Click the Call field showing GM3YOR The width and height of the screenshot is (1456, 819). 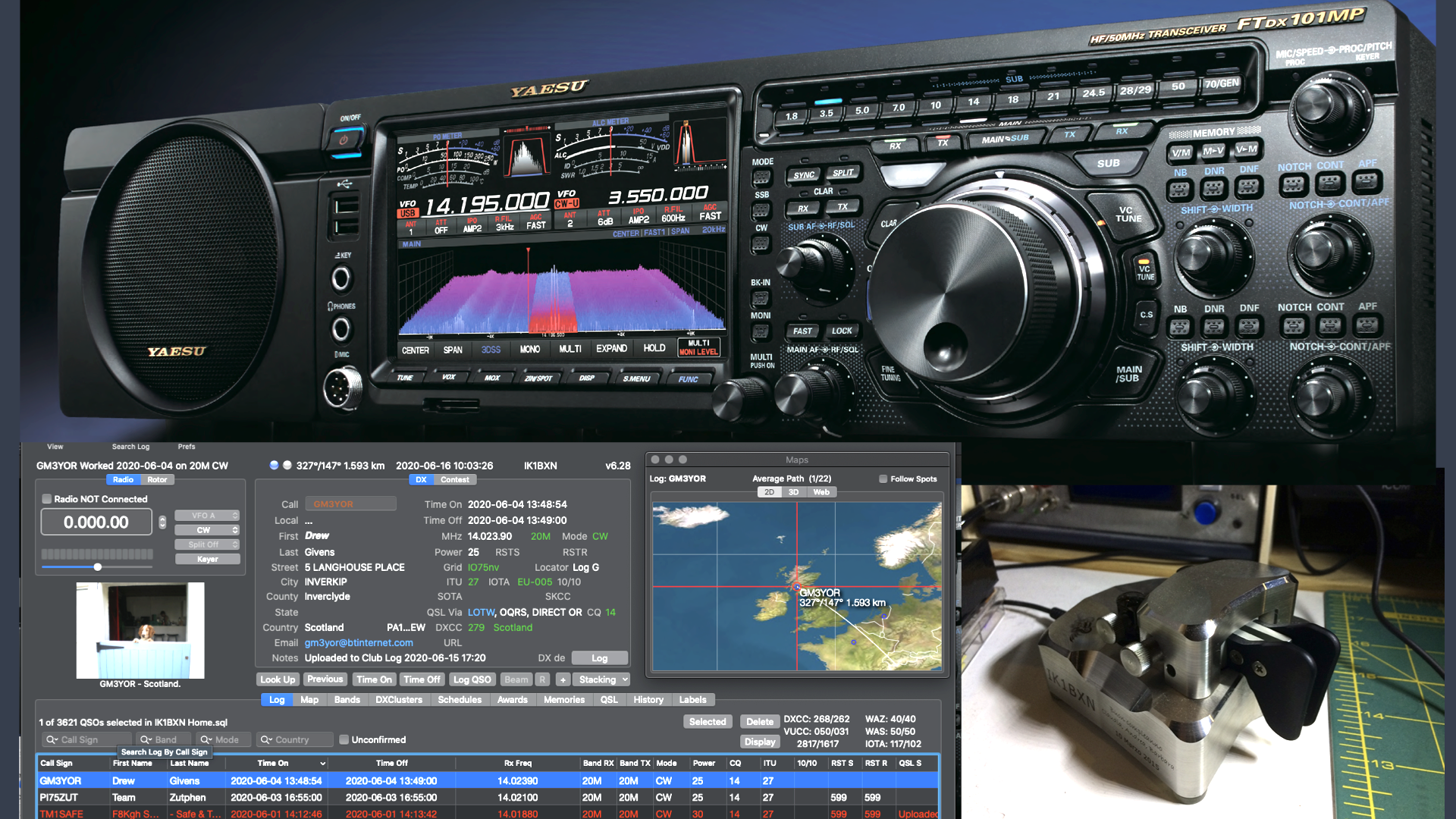tap(350, 504)
